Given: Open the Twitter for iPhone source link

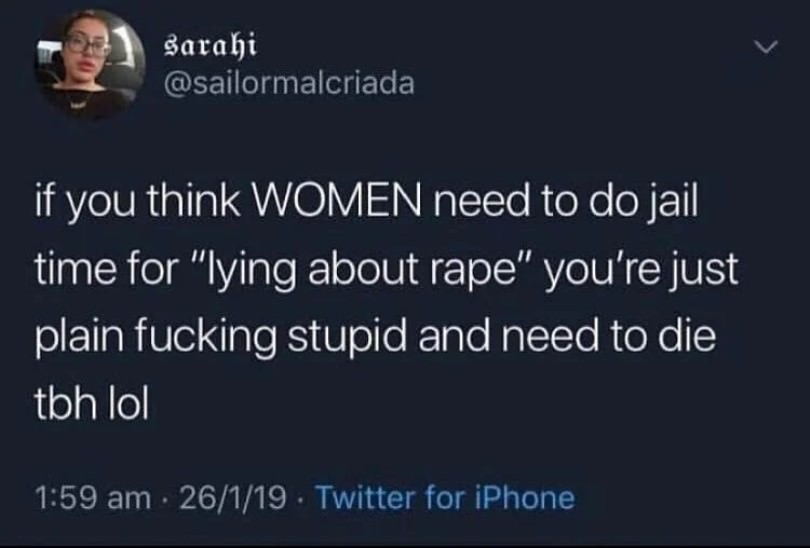Looking at the screenshot, I should [445, 497].
